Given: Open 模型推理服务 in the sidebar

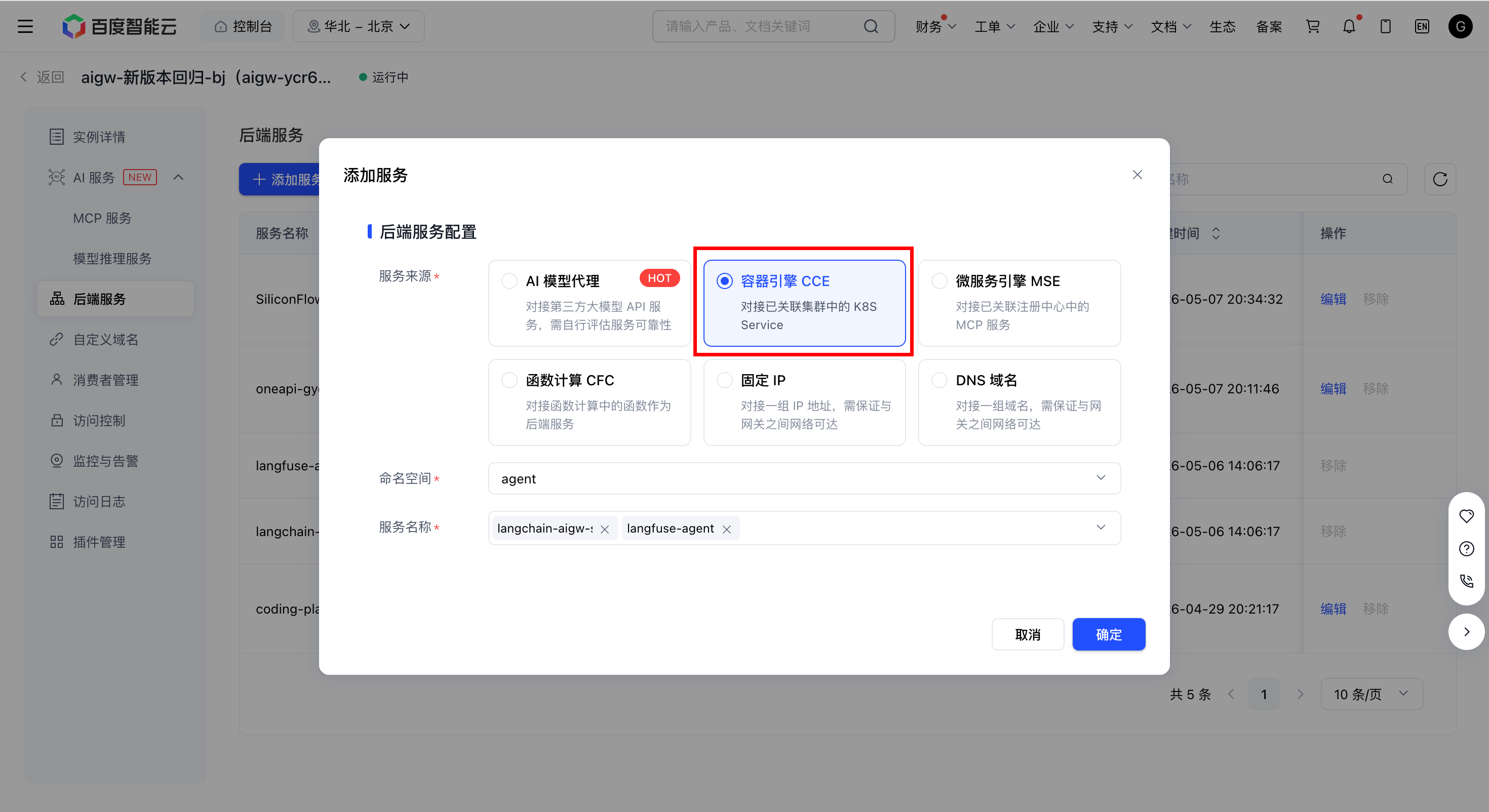Looking at the screenshot, I should 115,258.
